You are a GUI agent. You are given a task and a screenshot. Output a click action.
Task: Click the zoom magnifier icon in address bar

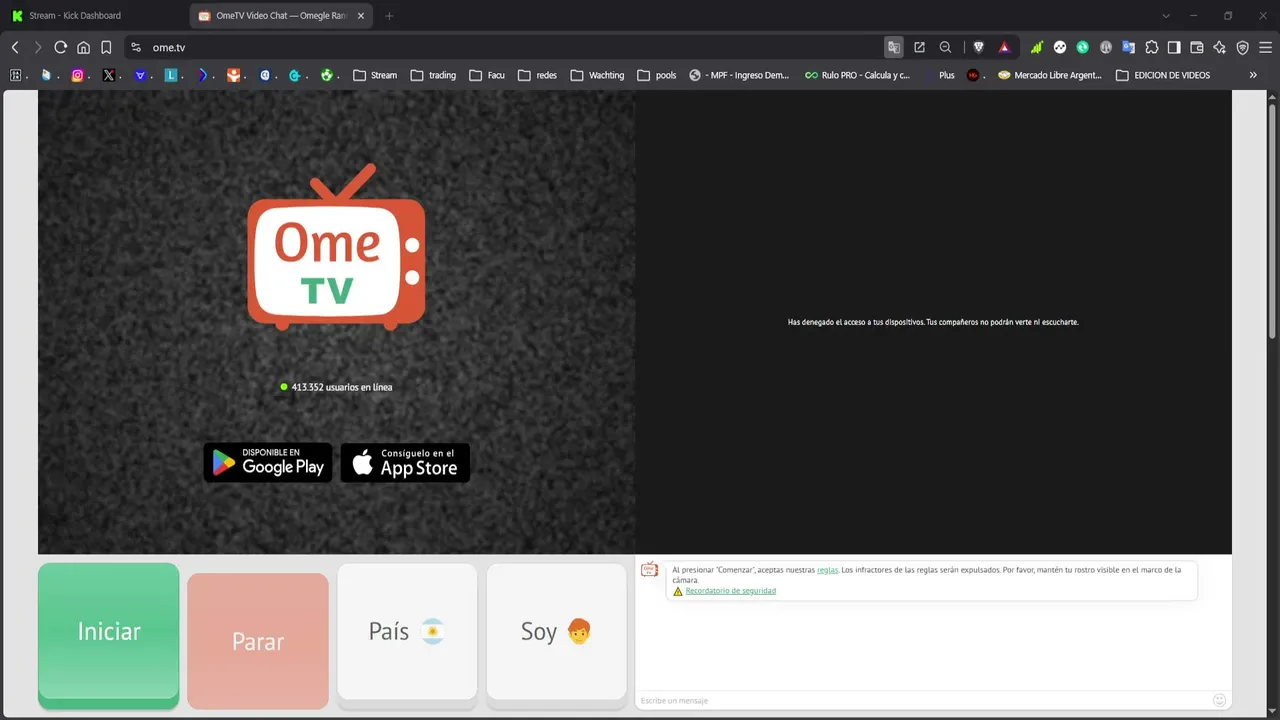945,47
